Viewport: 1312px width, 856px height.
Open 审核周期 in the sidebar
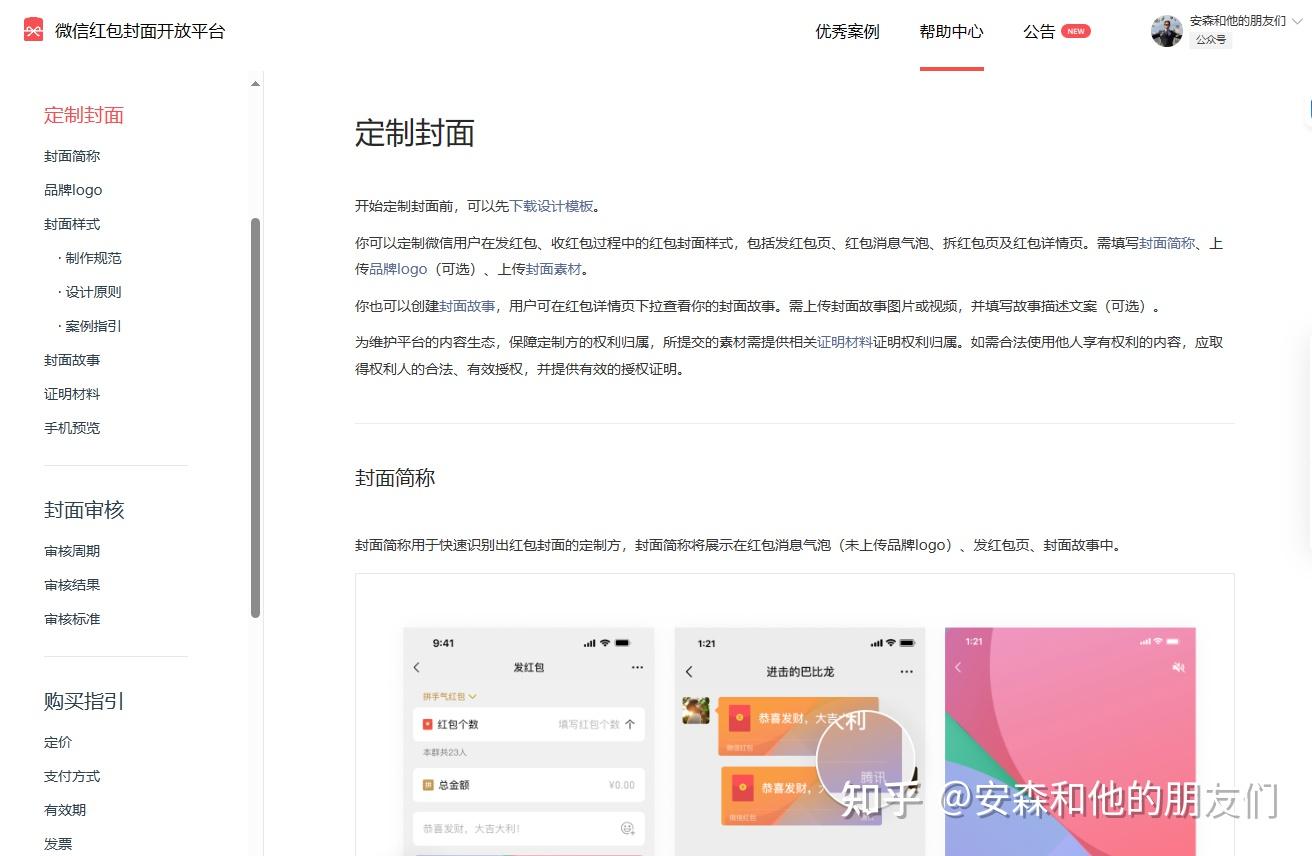pyautogui.click(x=72, y=551)
